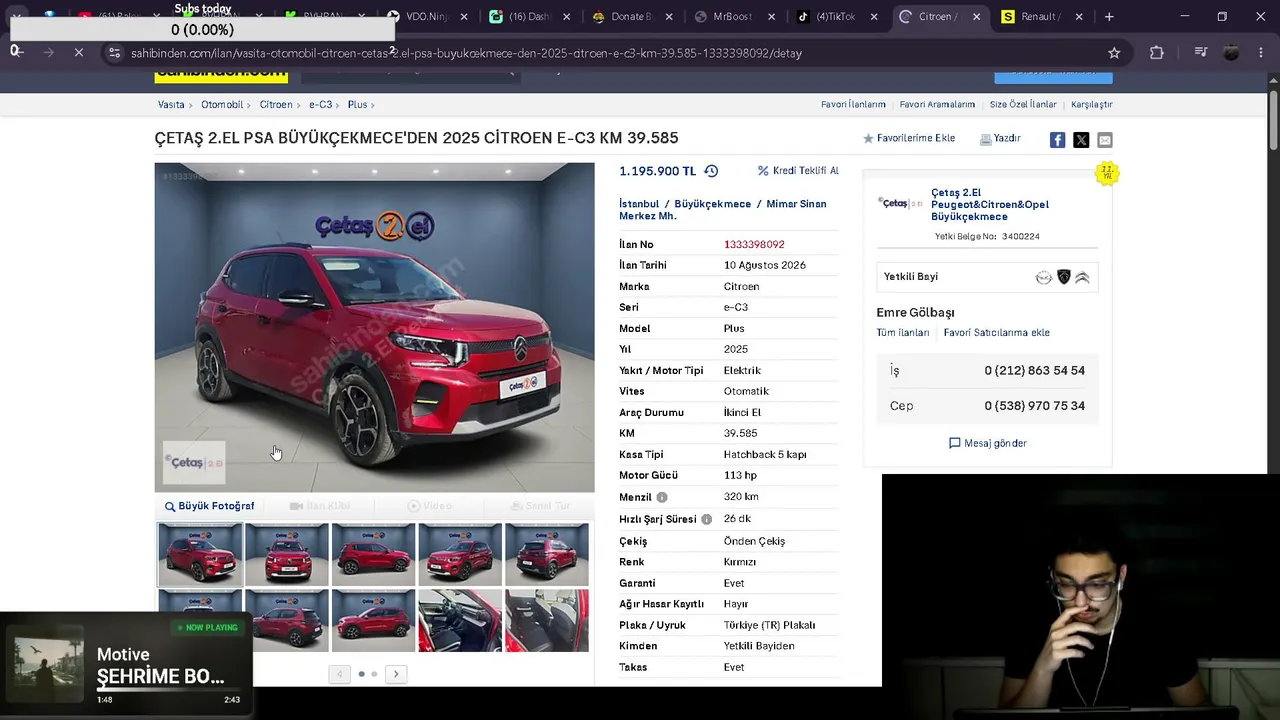Click the work phone 0 (212) 863 54 54
This screenshot has height=720, width=1280.
pyautogui.click(x=1034, y=370)
